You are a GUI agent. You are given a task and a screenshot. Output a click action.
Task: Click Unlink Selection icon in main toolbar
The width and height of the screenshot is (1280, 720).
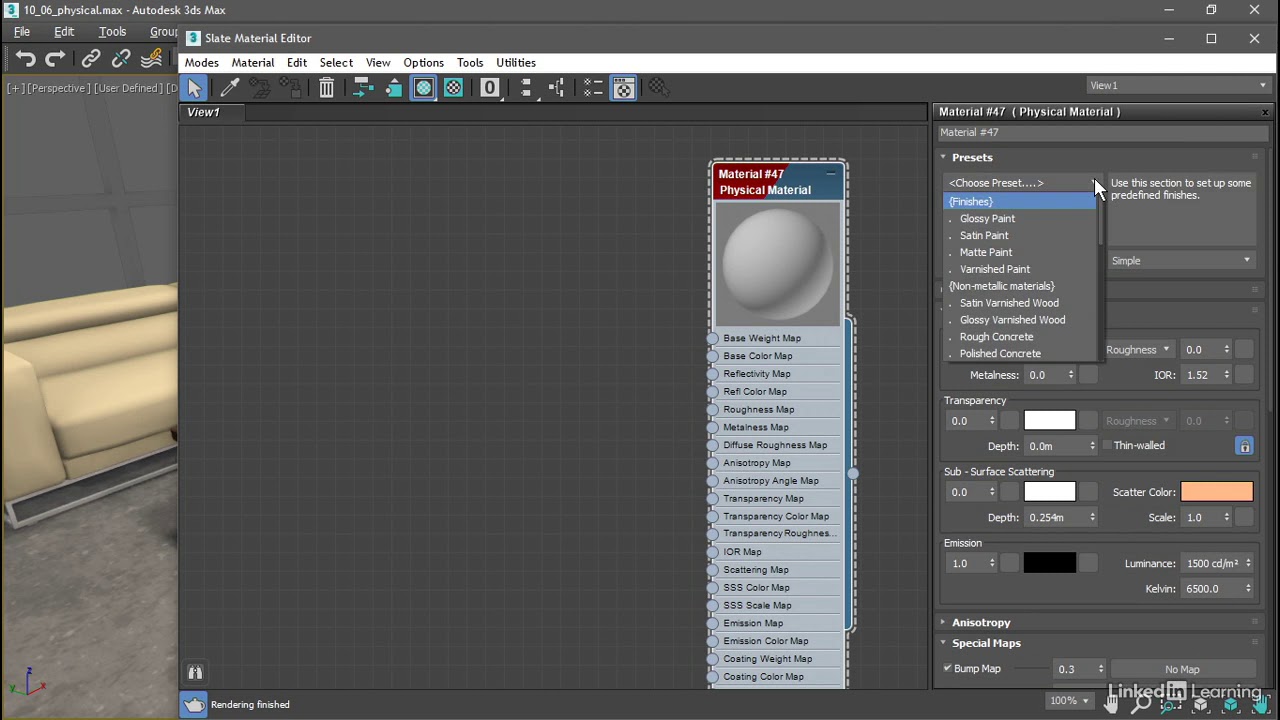coord(121,59)
